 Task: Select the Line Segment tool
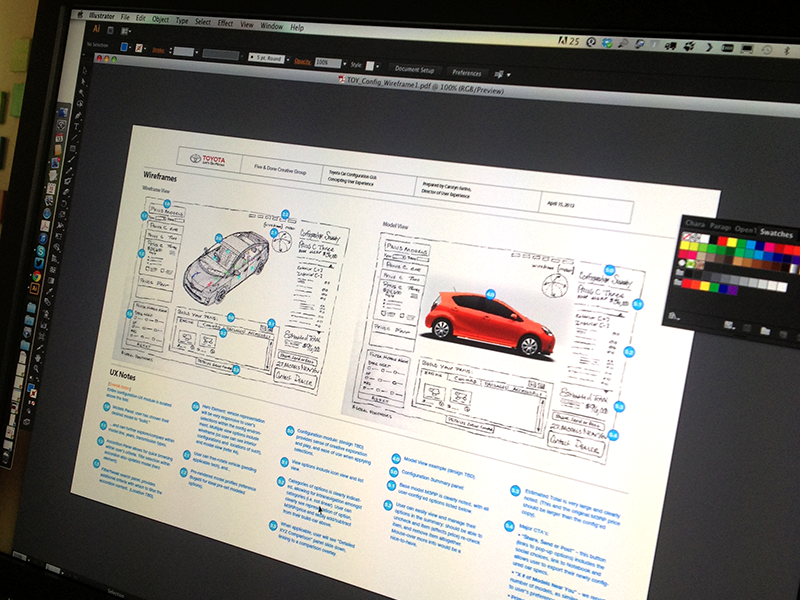74,137
